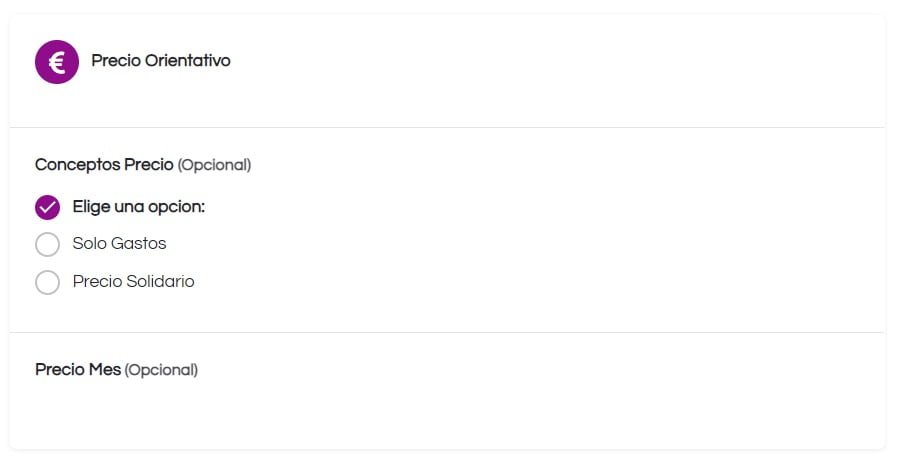Click the Precio Mes field label
The height and width of the screenshot is (459, 898).
point(78,370)
